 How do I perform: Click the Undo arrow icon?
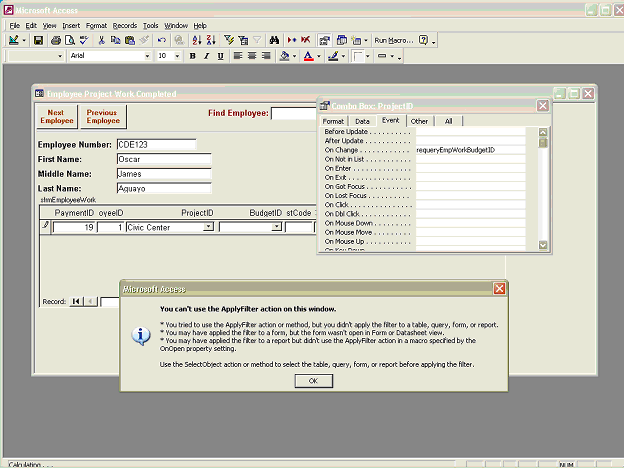tap(161, 40)
